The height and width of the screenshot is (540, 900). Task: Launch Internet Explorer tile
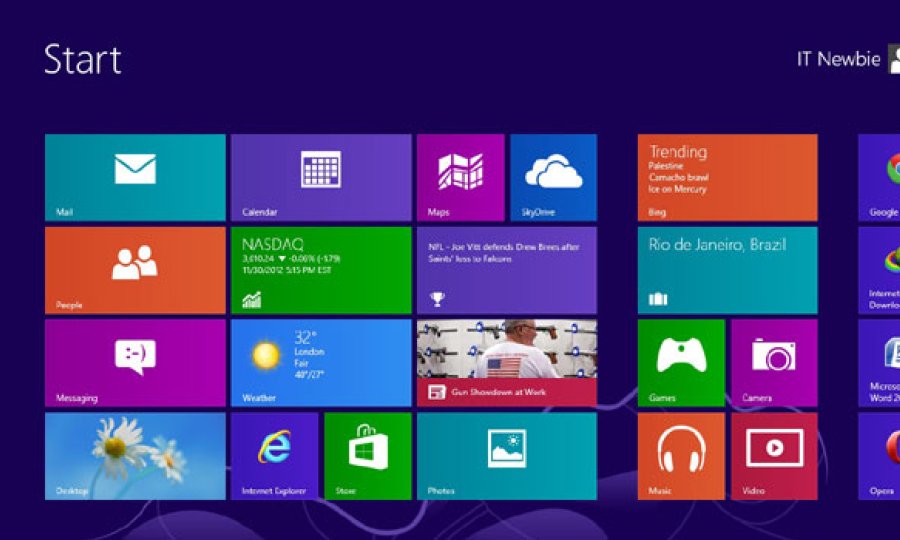(274, 456)
